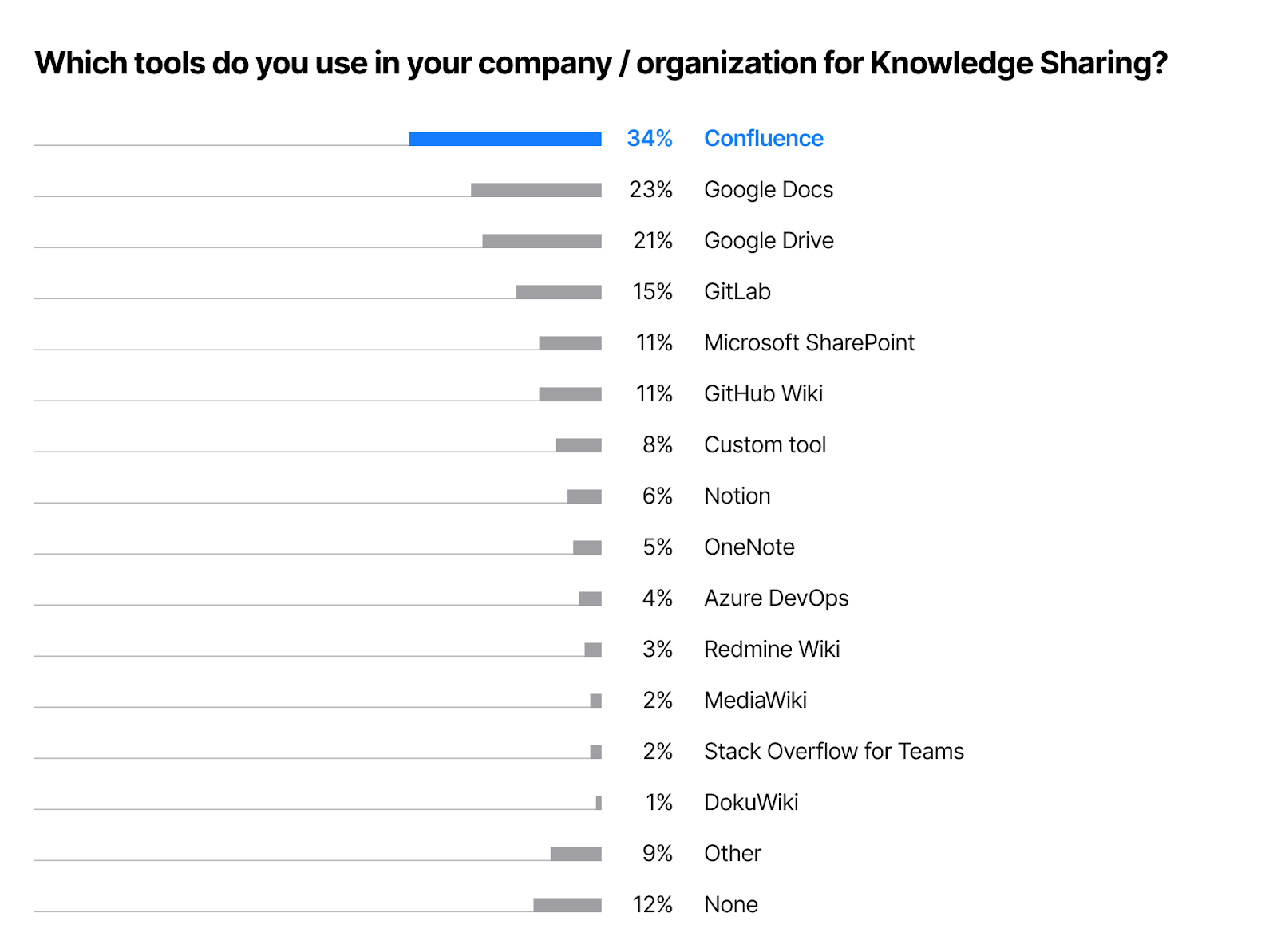
Task: Click the Microsoft SharePoint label
Action: [809, 343]
